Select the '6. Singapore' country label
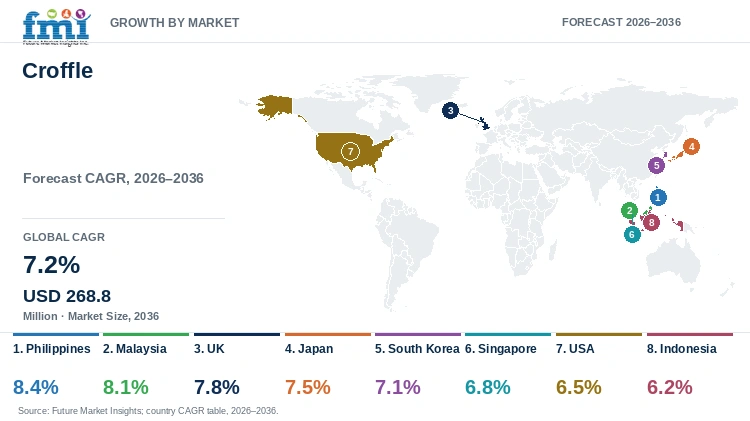The width and height of the screenshot is (750, 421). point(501,349)
